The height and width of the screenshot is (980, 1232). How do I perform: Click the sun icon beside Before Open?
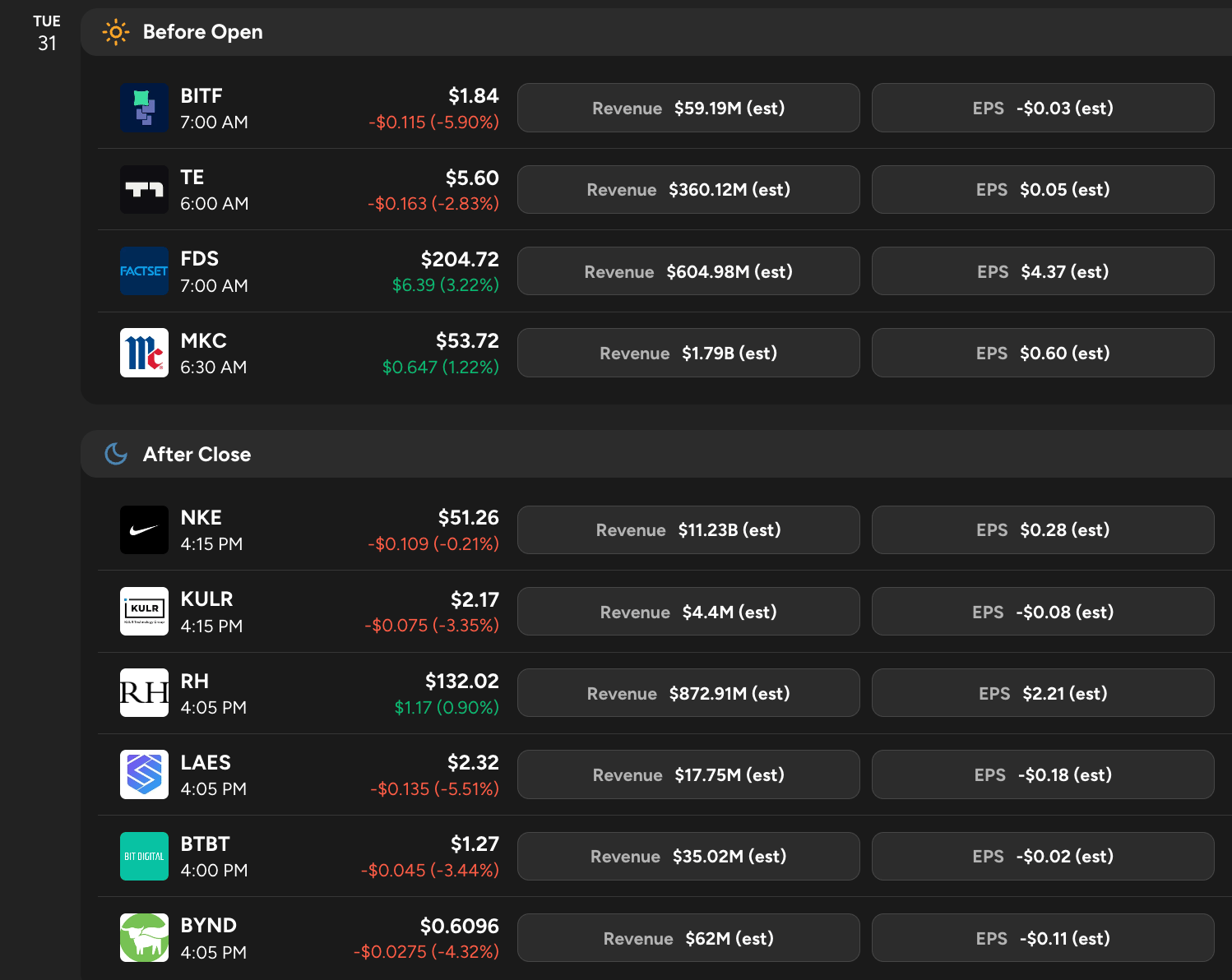[116, 32]
